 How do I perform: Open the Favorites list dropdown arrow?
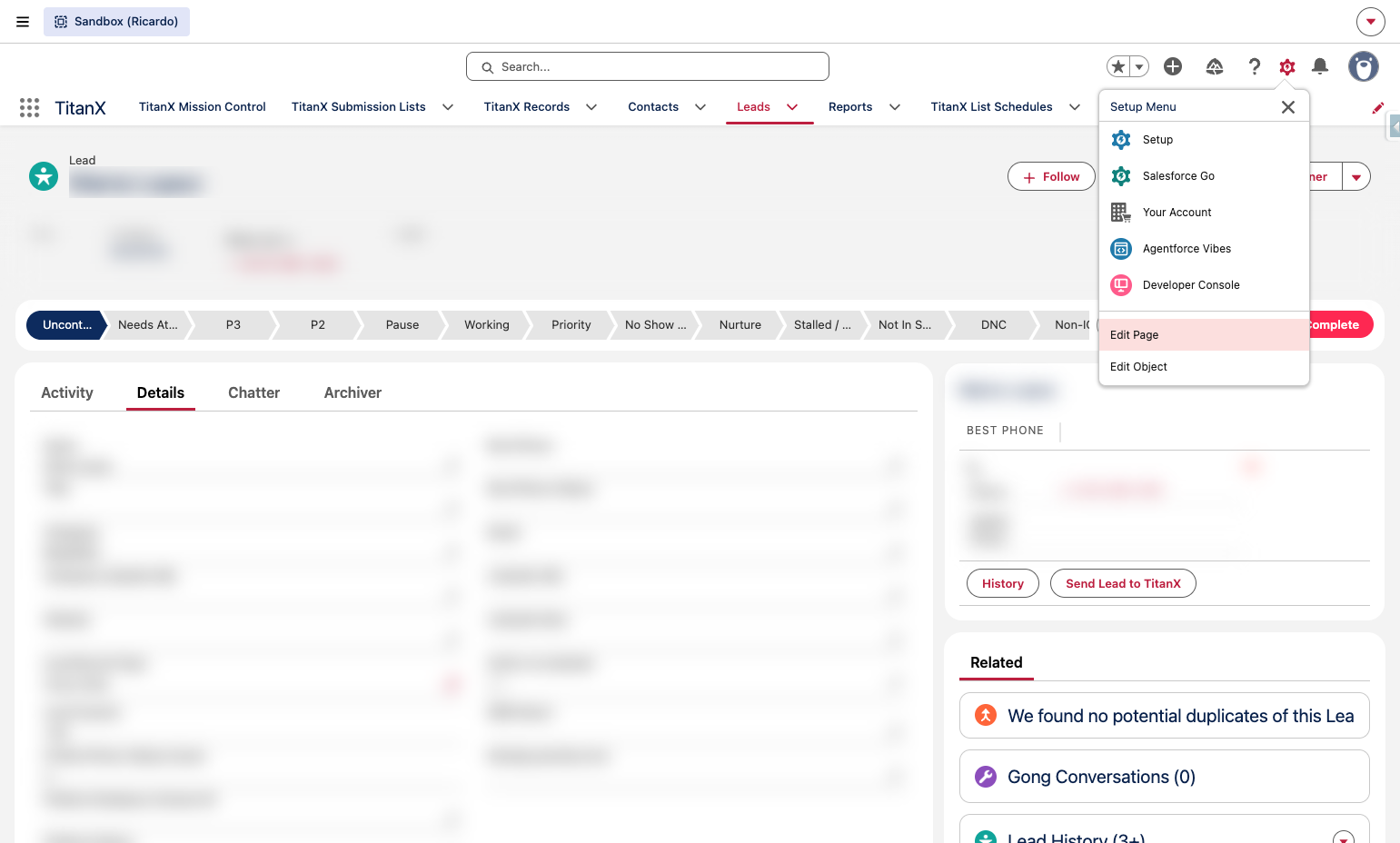[x=1139, y=66]
